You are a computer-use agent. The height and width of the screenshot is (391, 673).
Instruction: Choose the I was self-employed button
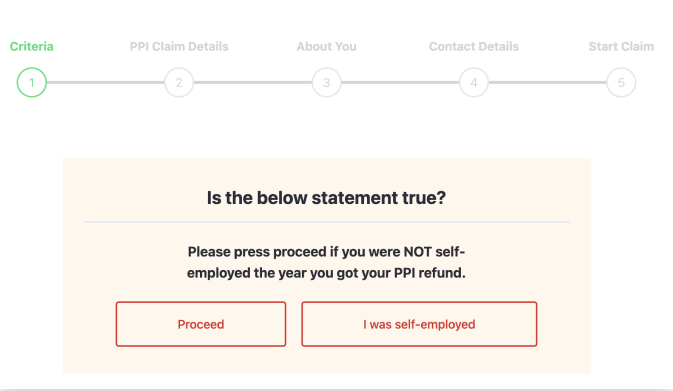(x=419, y=324)
